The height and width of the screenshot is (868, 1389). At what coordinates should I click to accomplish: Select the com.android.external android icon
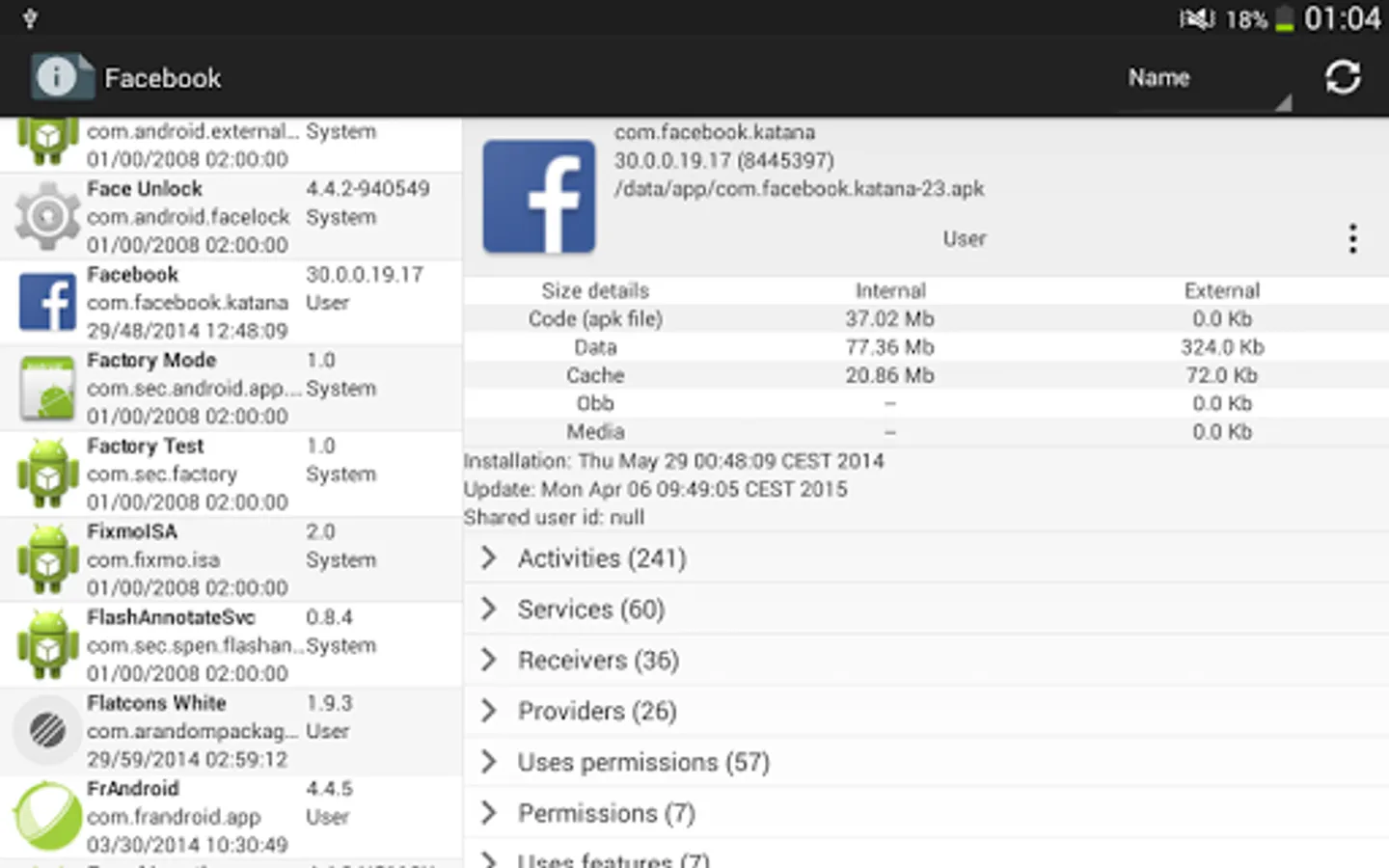[46, 141]
